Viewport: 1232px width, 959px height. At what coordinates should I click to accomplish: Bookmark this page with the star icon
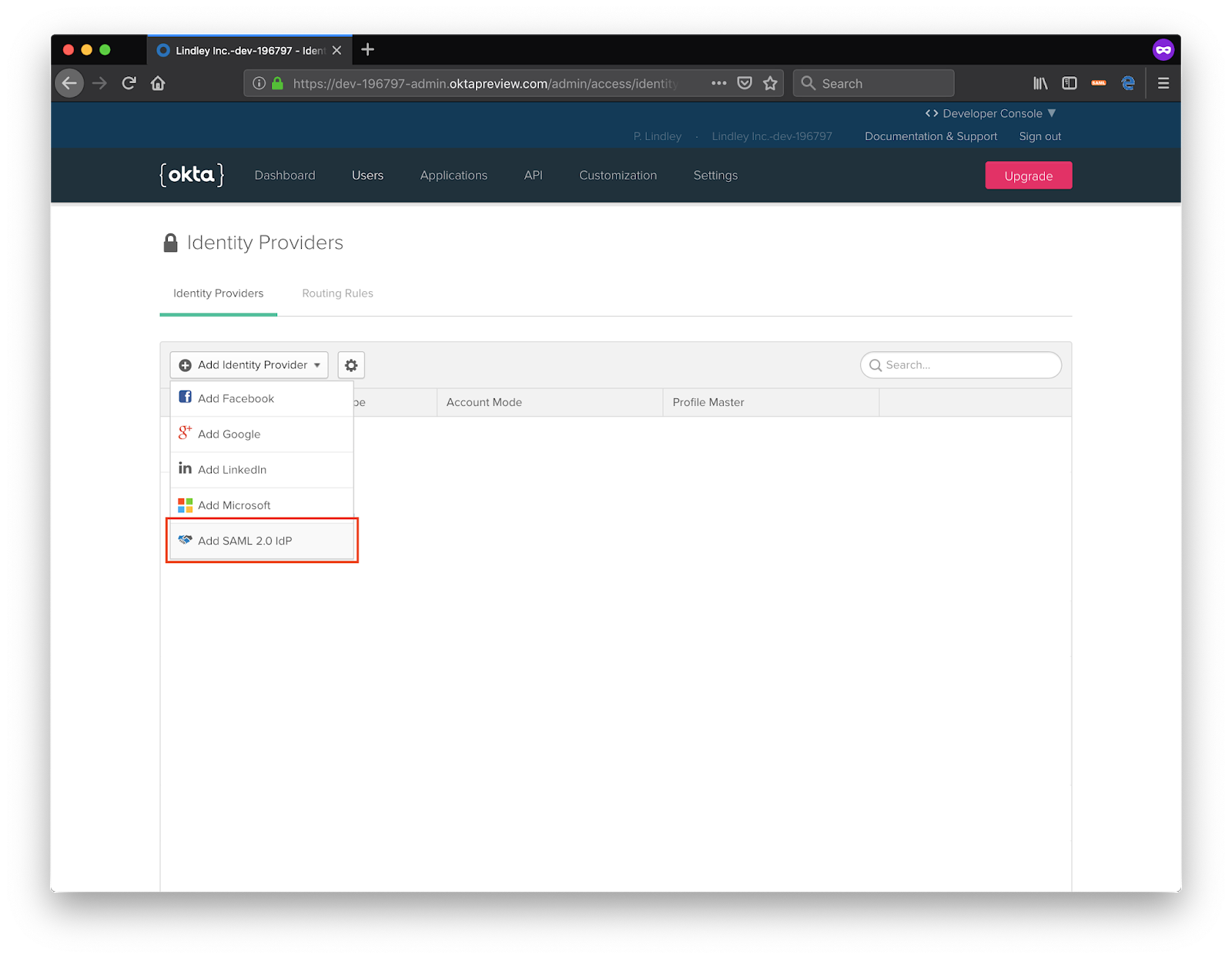point(770,83)
